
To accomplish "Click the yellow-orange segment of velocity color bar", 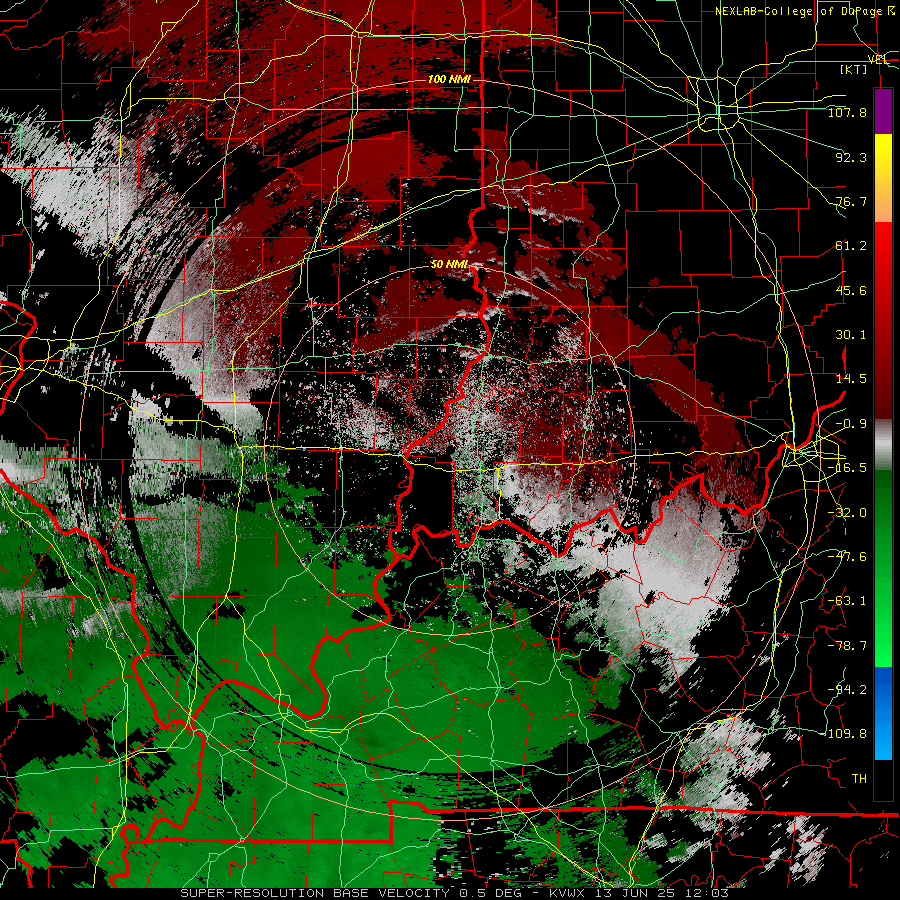I will click(x=883, y=178).
